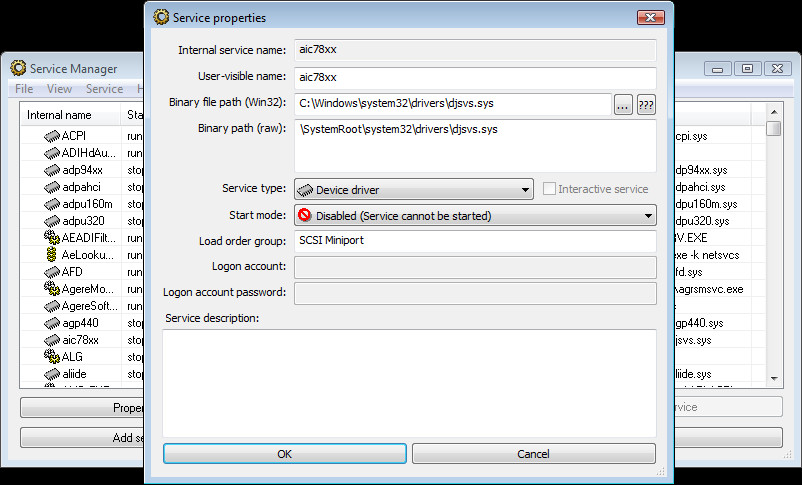Maximize the Service Manager window
Image resolution: width=802 pixels, height=485 pixels.
click(x=747, y=68)
